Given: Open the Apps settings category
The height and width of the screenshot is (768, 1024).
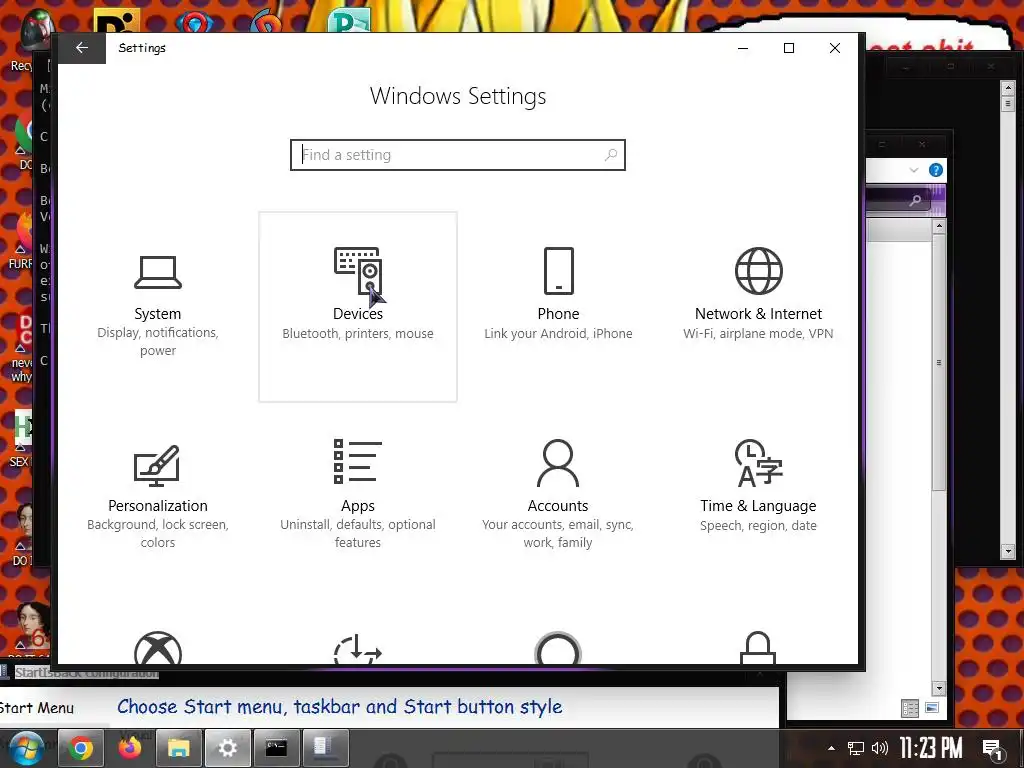Looking at the screenshot, I should (358, 496).
